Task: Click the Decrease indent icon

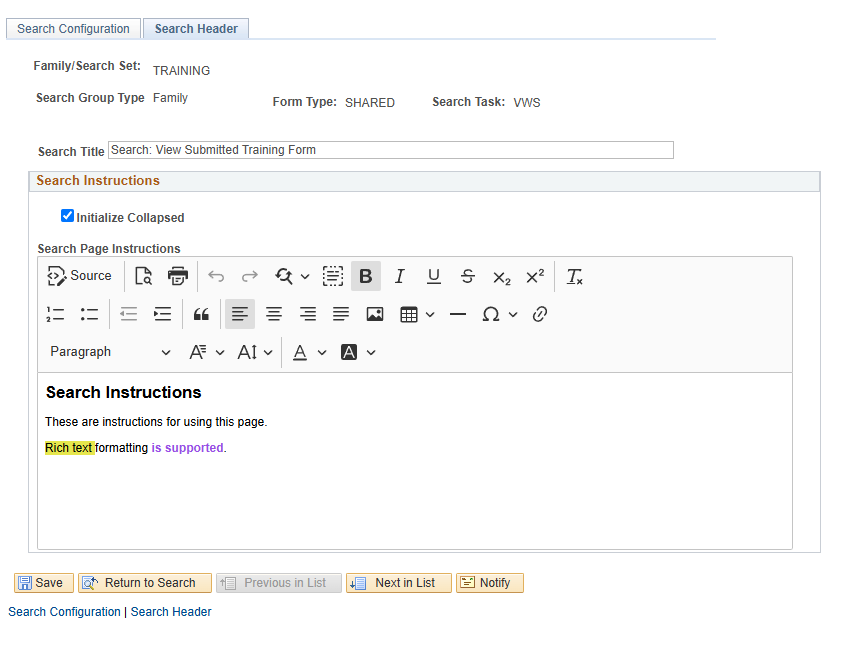Action: (x=129, y=314)
